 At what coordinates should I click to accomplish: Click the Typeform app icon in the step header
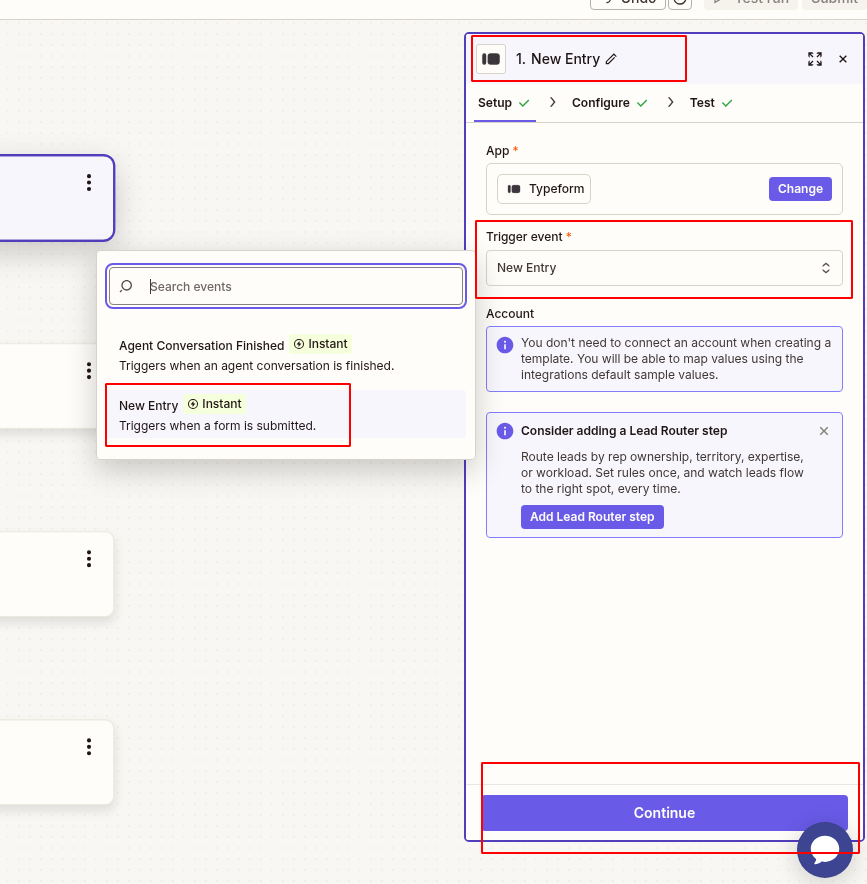490,59
